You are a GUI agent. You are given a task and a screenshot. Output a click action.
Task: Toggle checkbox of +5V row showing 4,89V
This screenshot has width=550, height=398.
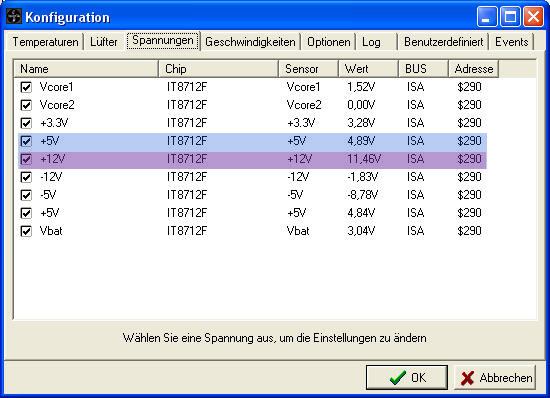point(26,141)
